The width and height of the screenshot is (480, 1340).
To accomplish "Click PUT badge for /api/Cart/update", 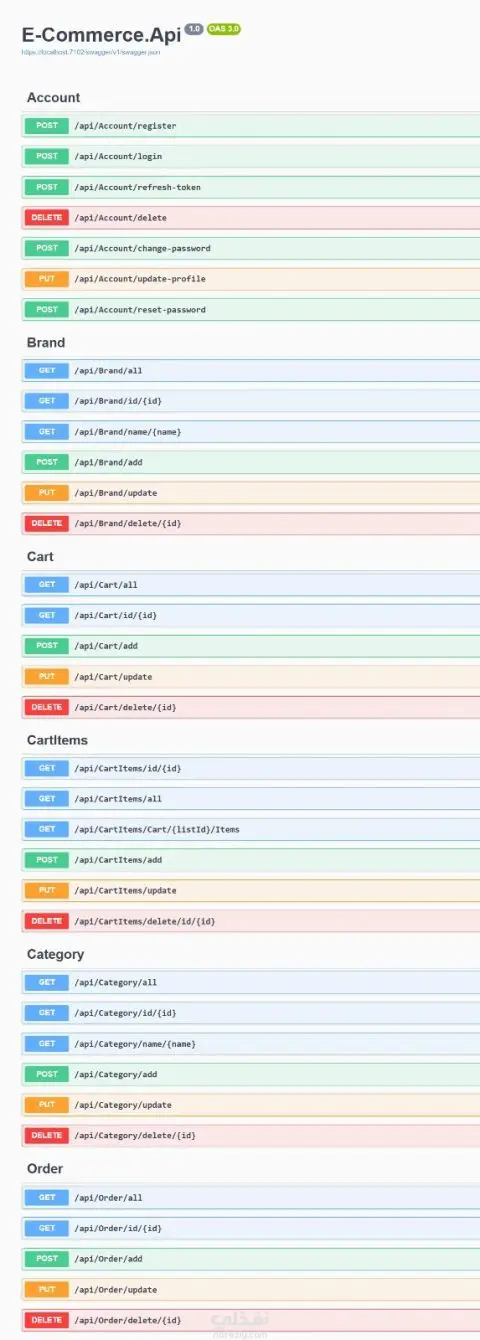I will click(x=47, y=677).
